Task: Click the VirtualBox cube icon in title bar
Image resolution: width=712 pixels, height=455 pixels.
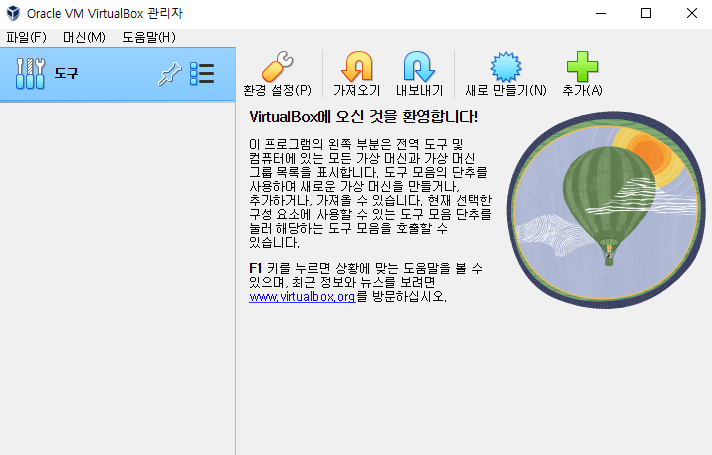Action: [13, 13]
